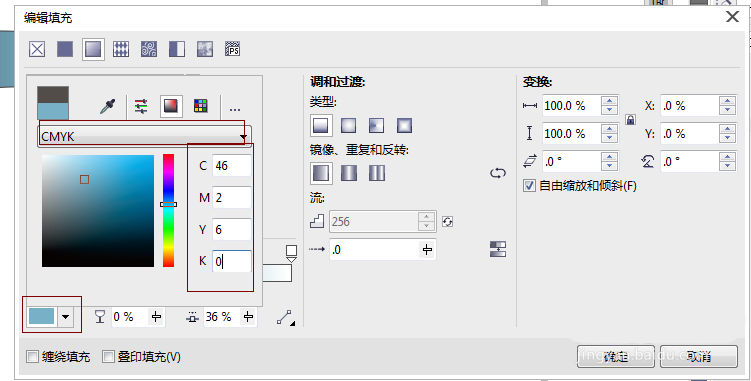Select the Uniform fill icon
The width and height of the screenshot is (751, 381).
click(x=65, y=49)
